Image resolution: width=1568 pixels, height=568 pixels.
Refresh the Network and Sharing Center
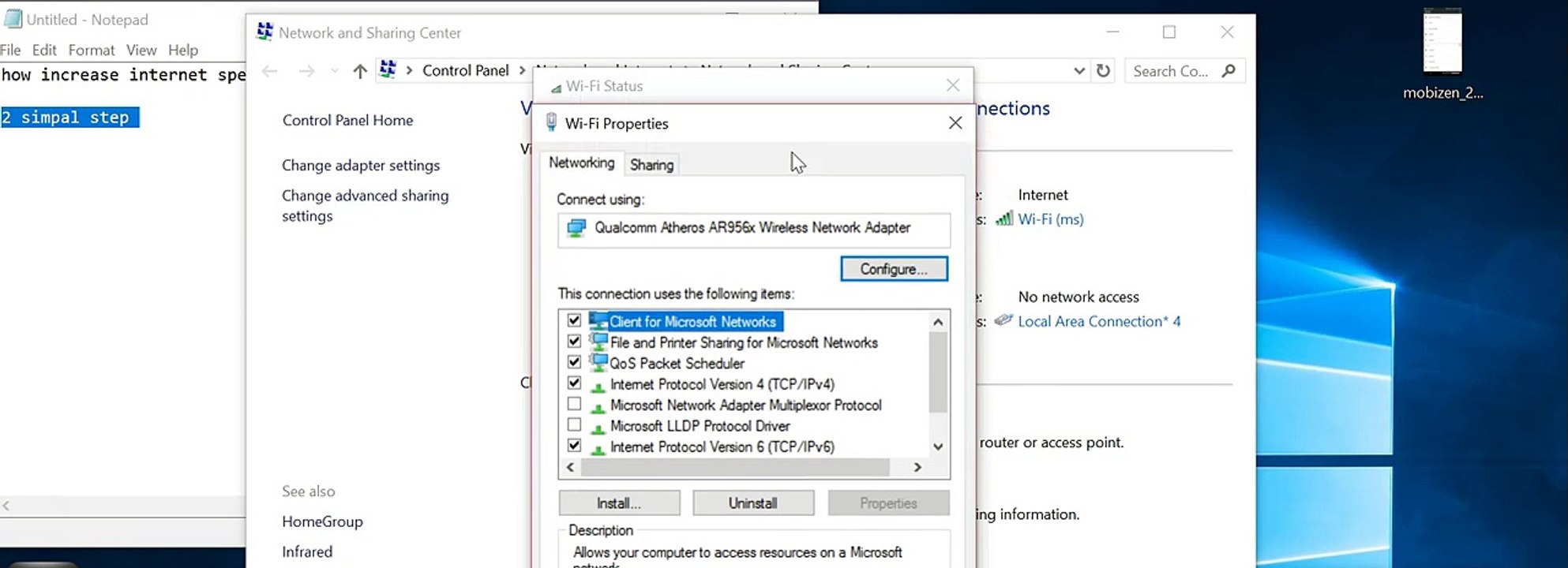click(x=1103, y=70)
